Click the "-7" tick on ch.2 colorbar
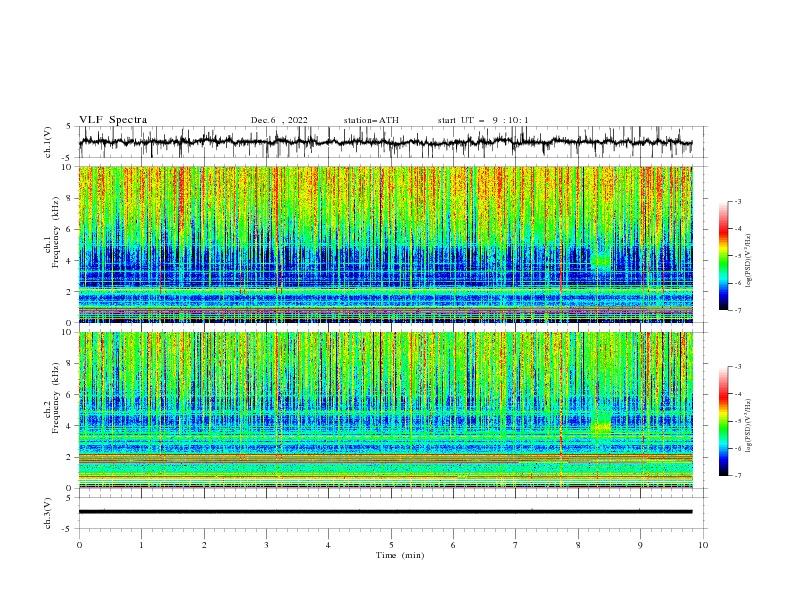Image resolution: width=792 pixels, height=612 pixels. tap(737, 475)
